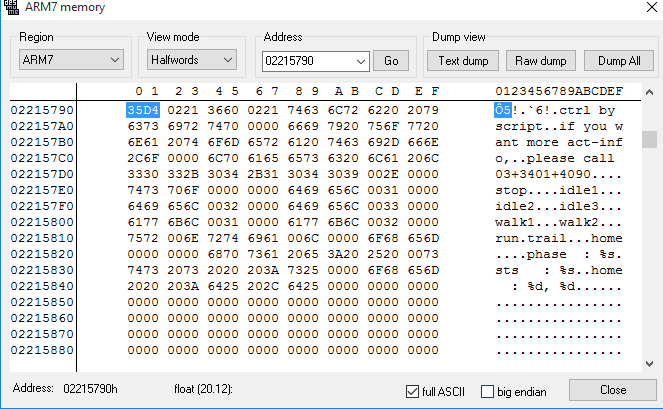Click ASCII text 'ant more act-inf'
The image size is (663, 409).
point(559,143)
